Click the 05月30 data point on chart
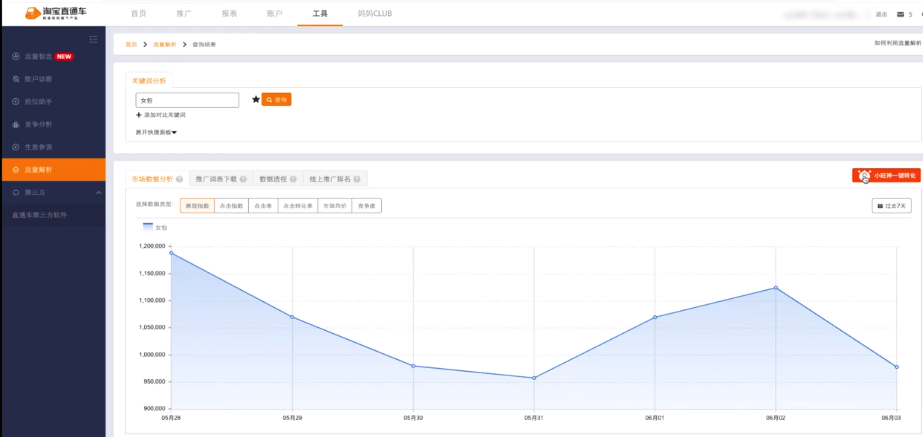923x437 pixels. pos(413,366)
